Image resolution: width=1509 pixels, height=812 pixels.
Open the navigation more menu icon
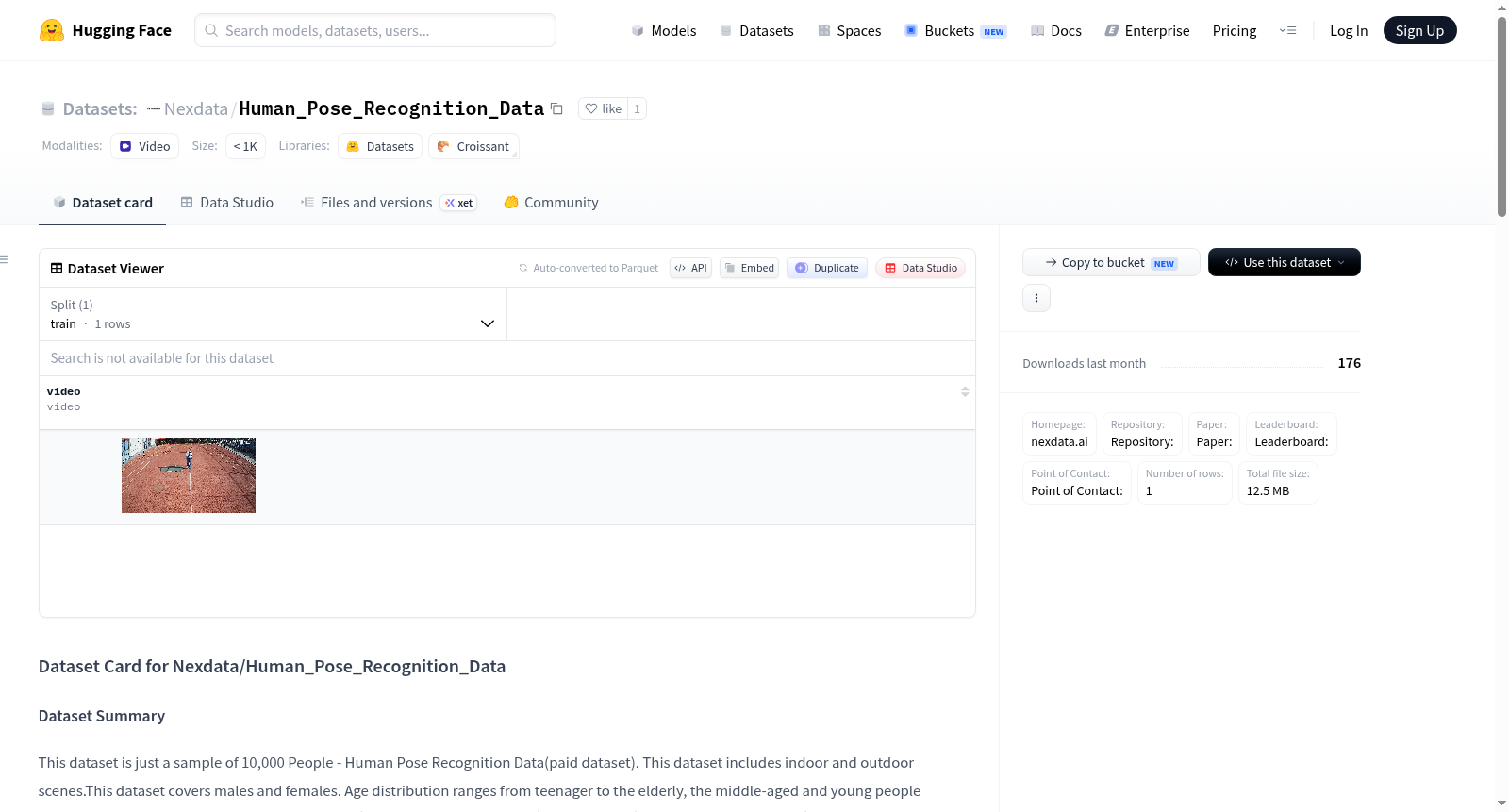click(x=1287, y=30)
